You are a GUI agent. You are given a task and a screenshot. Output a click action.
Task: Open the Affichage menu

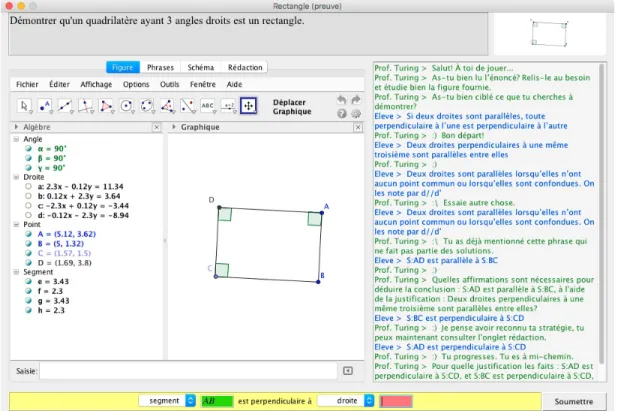coord(96,84)
